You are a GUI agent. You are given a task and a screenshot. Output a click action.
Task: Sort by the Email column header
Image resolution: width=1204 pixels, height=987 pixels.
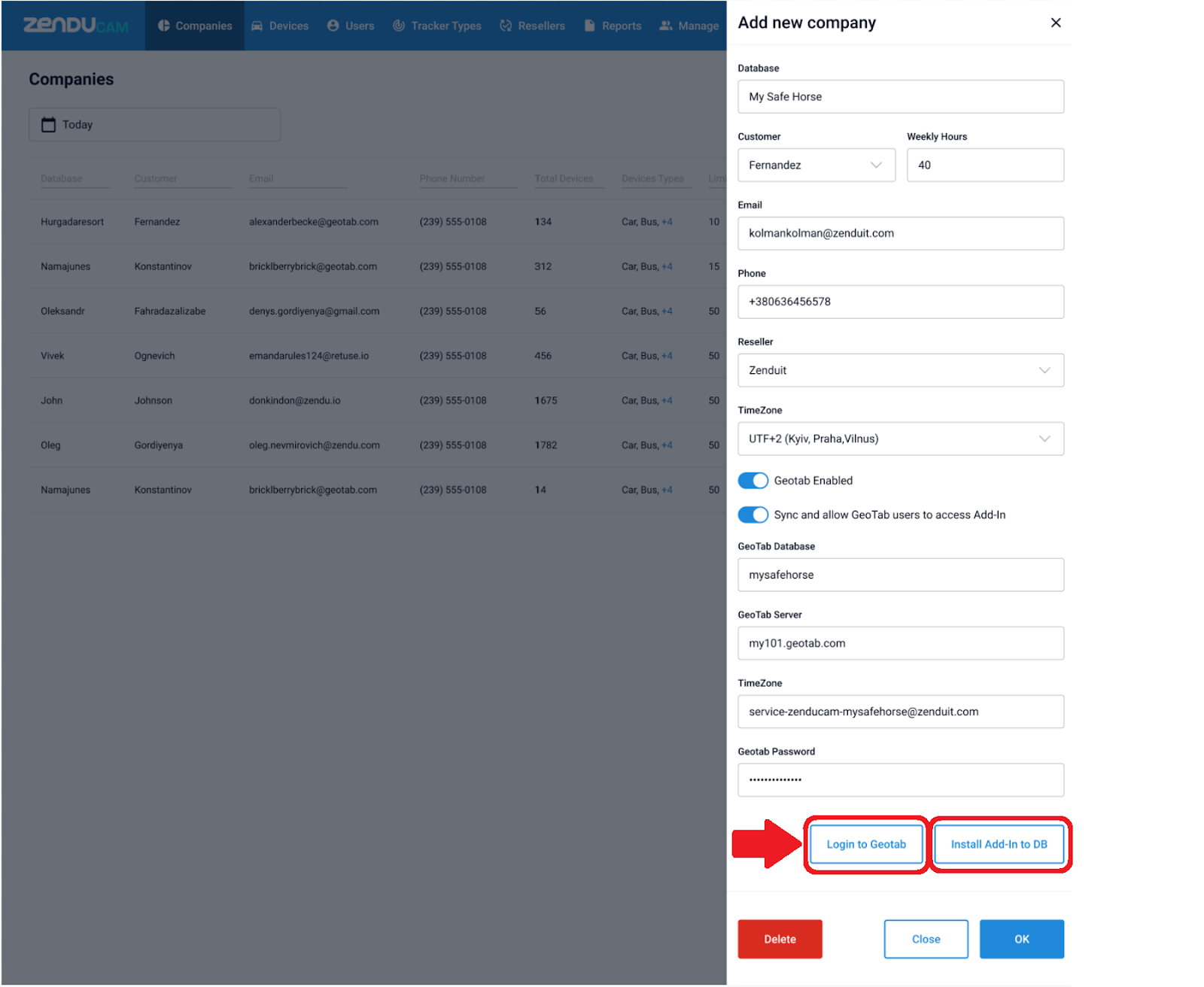261,178
